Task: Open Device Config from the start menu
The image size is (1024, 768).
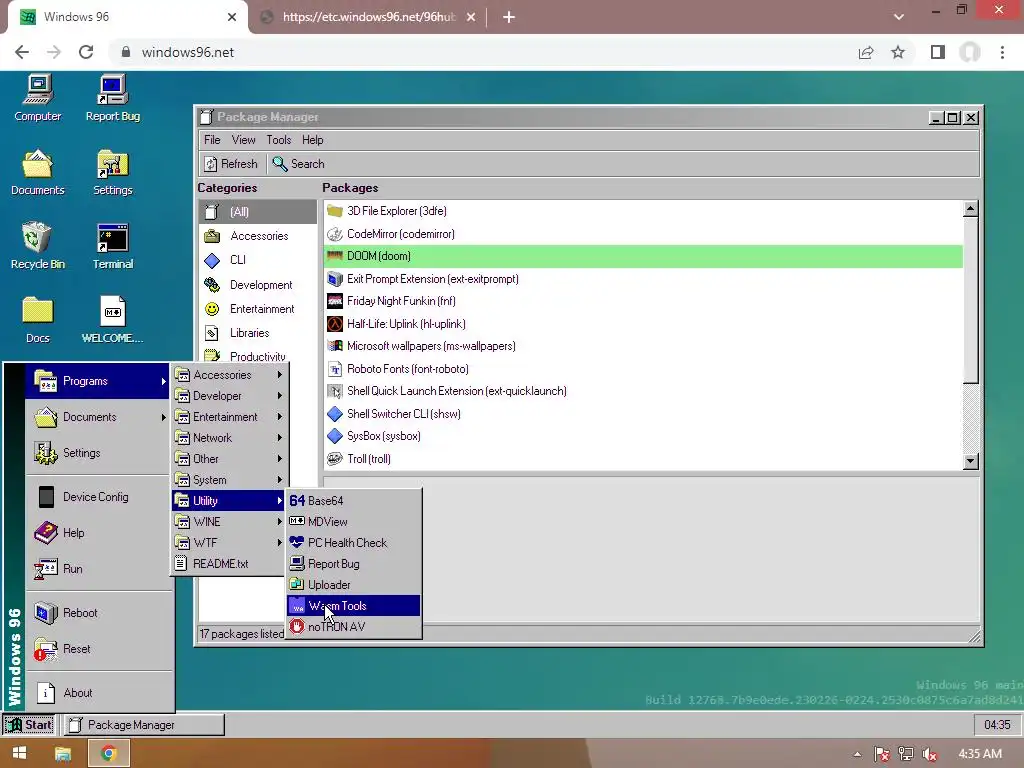Action: (97, 497)
